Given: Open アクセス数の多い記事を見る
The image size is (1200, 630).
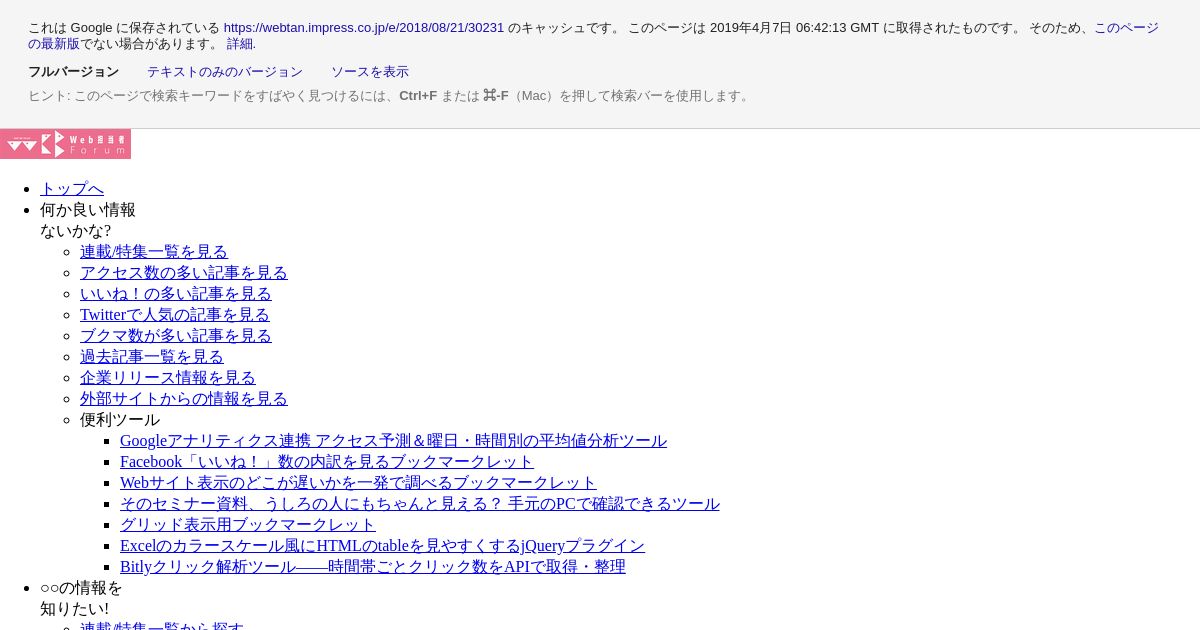Looking at the screenshot, I should pos(184,273).
